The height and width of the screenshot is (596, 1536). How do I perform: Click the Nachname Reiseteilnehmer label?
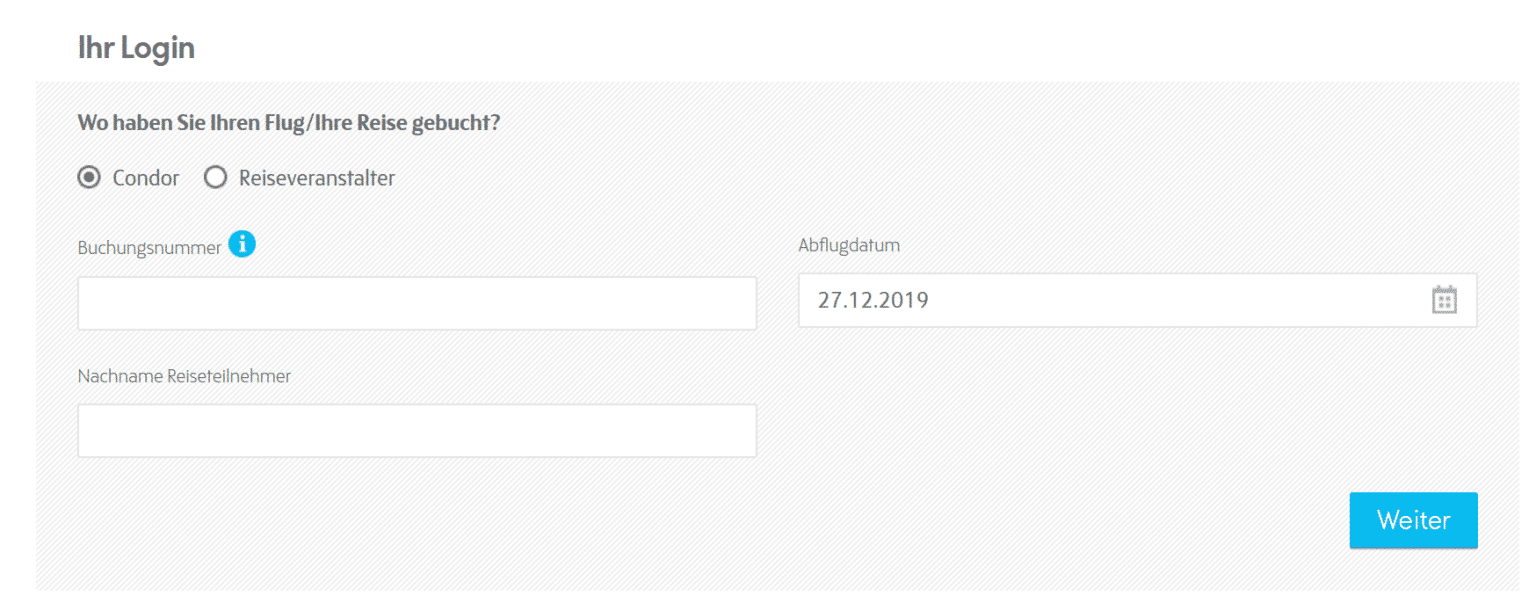[184, 376]
